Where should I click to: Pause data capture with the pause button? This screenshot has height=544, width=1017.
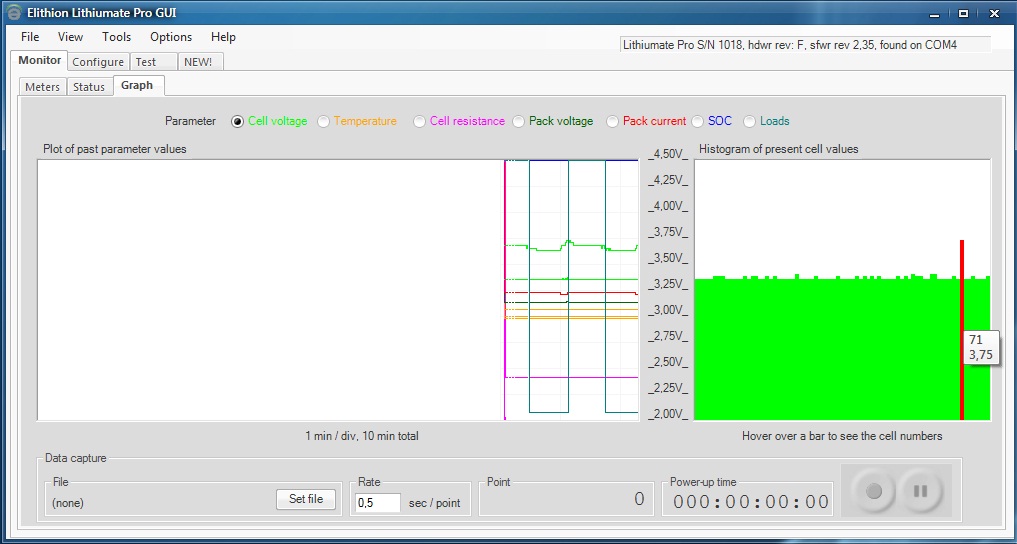(x=920, y=491)
